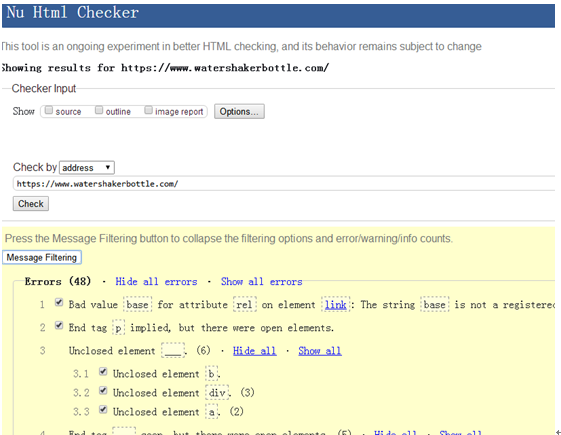Click the Errors (48) heading
The width and height of the screenshot is (561, 435).
[x=58, y=282]
